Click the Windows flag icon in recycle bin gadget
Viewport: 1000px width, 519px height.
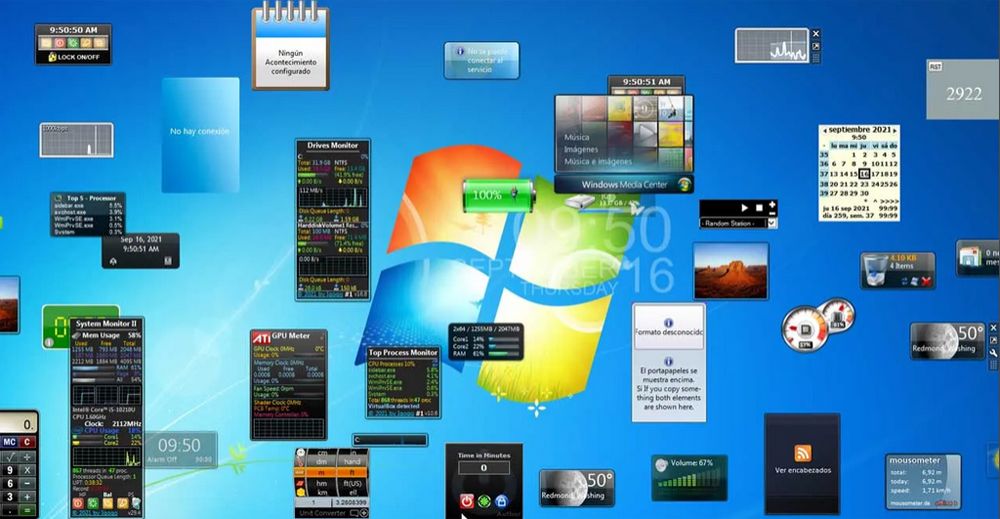tap(915, 281)
